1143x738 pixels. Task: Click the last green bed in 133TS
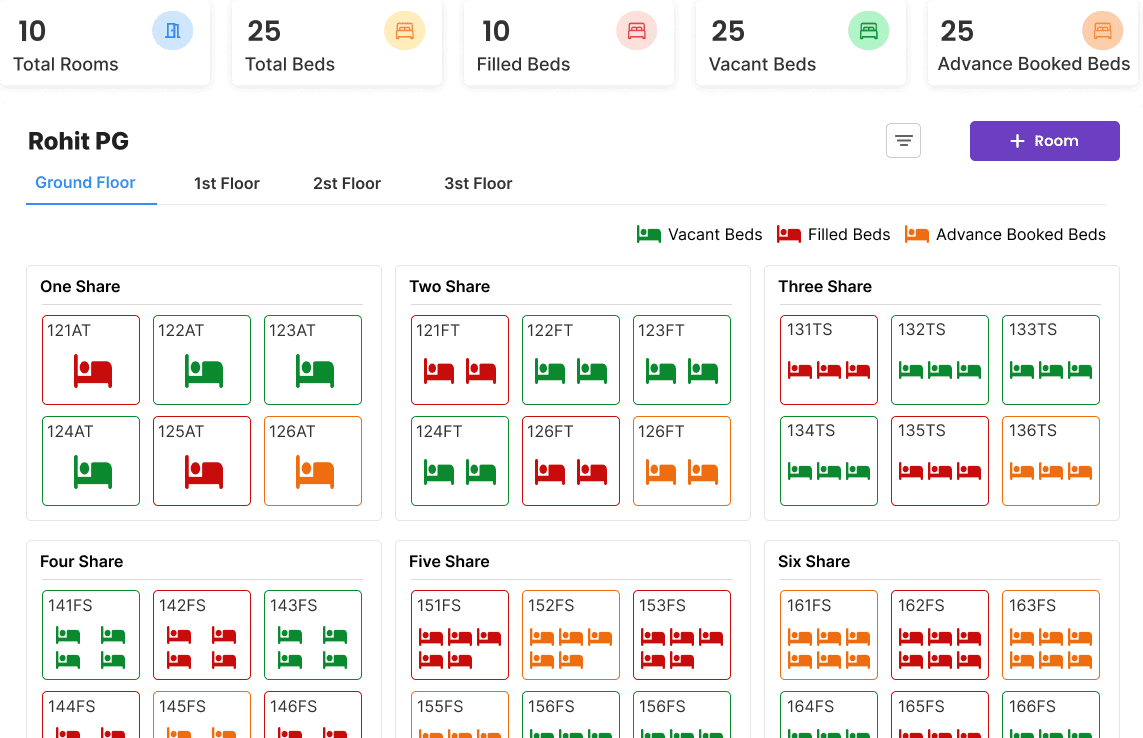click(1080, 370)
